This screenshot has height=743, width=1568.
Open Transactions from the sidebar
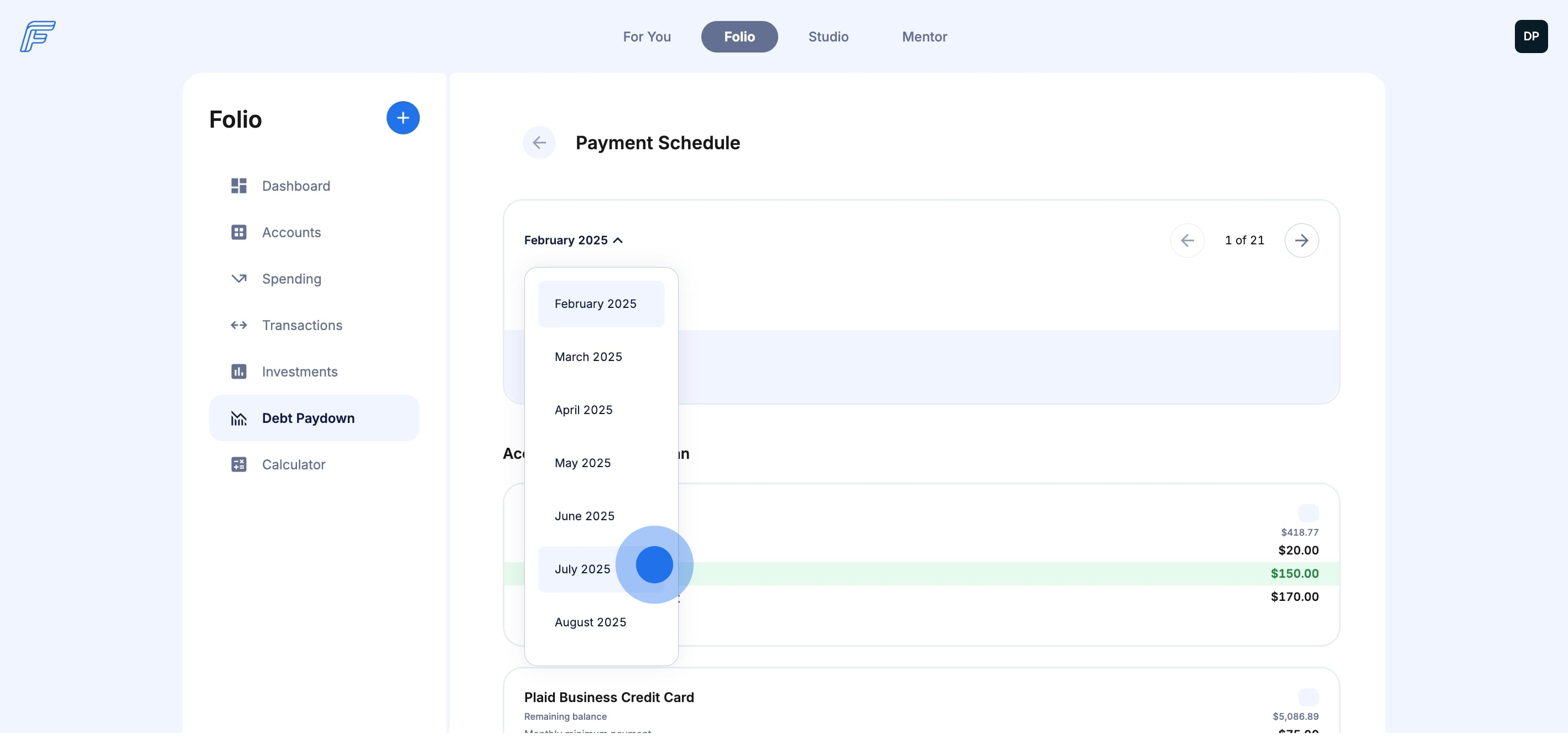click(x=302, y=326)
